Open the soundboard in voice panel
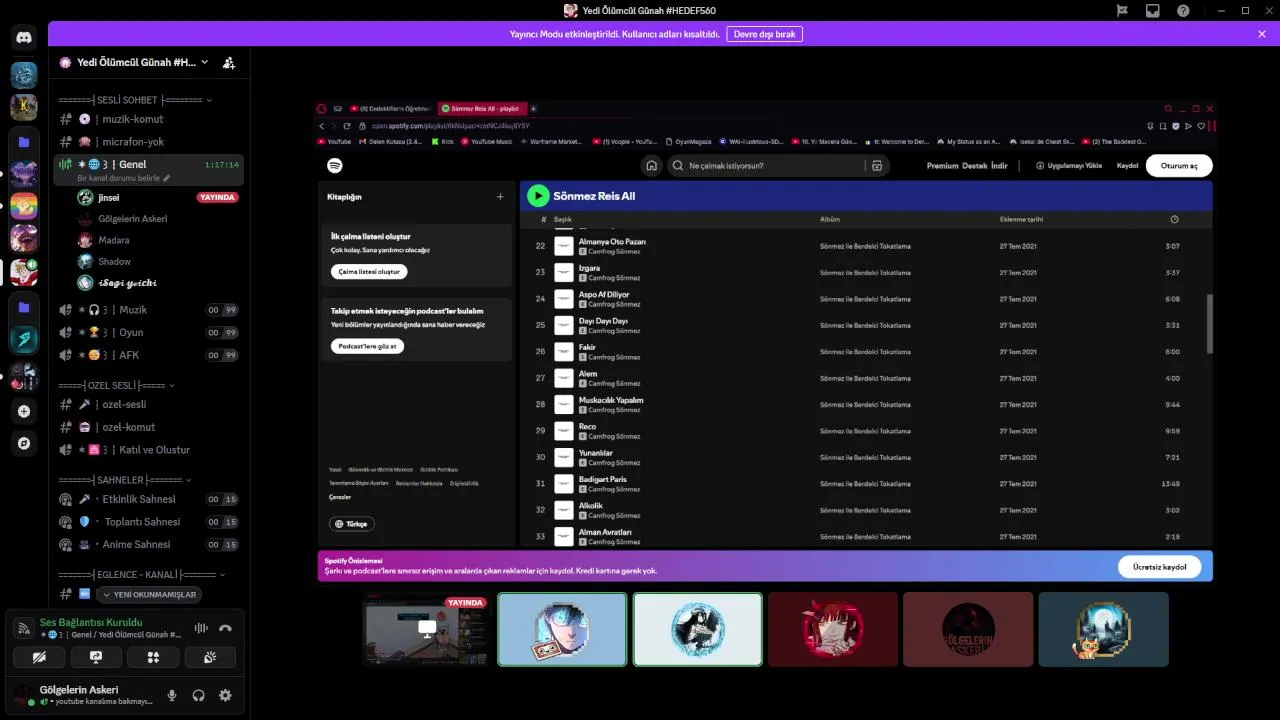This screenshot has height=720, width=1280. [210, 657]
